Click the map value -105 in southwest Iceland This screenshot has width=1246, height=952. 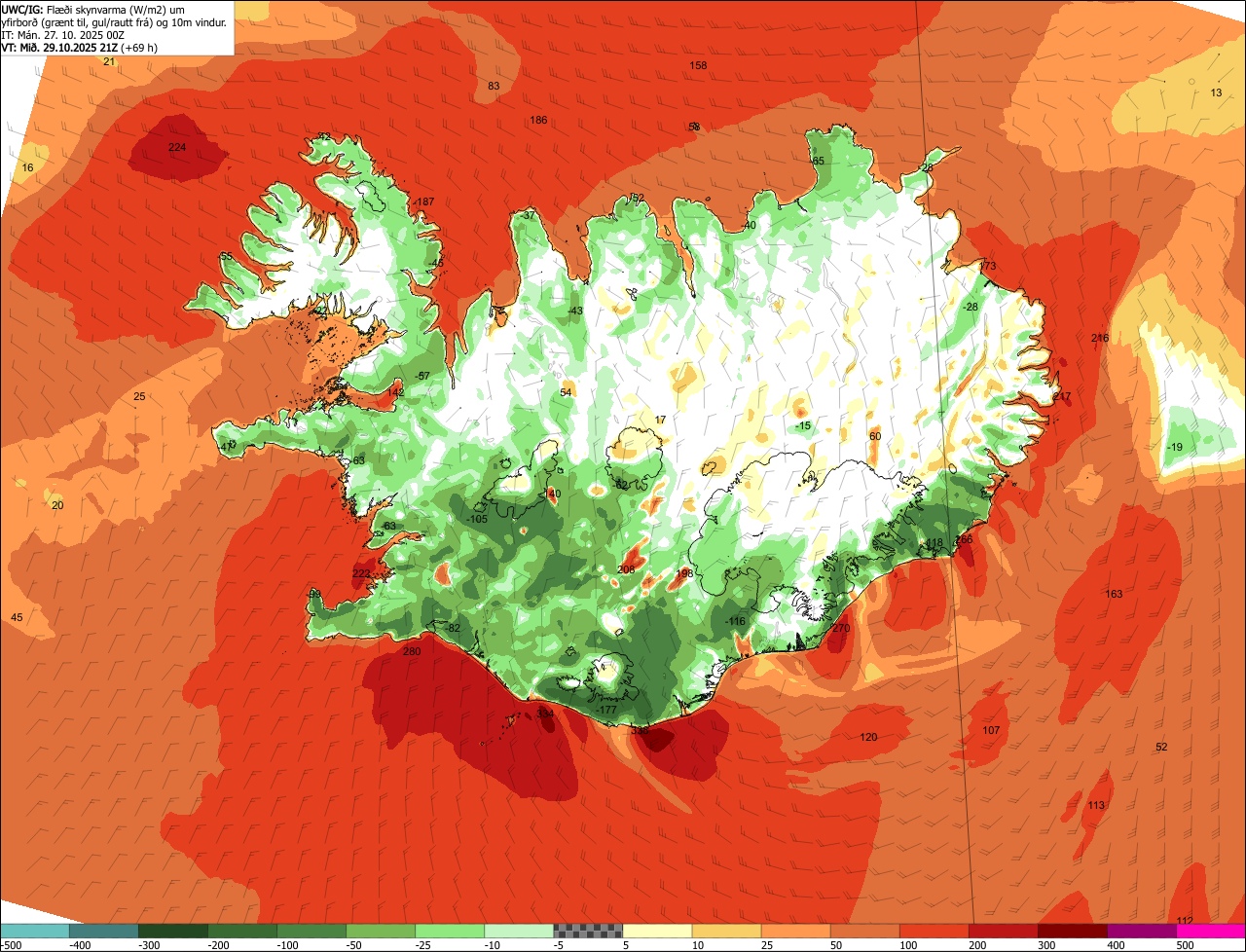pyautogui.click(x=477, y=519)
